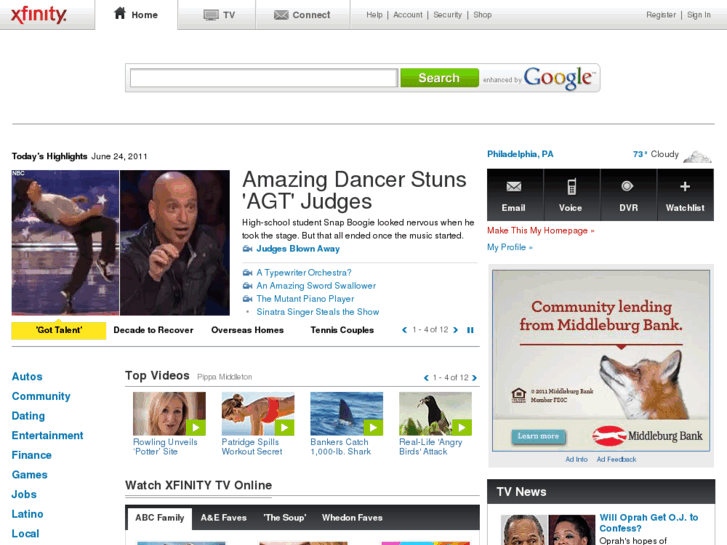The width and height of the screenshot is (727, 545).
Task: Click the Register link
Action: coord(661,15)
